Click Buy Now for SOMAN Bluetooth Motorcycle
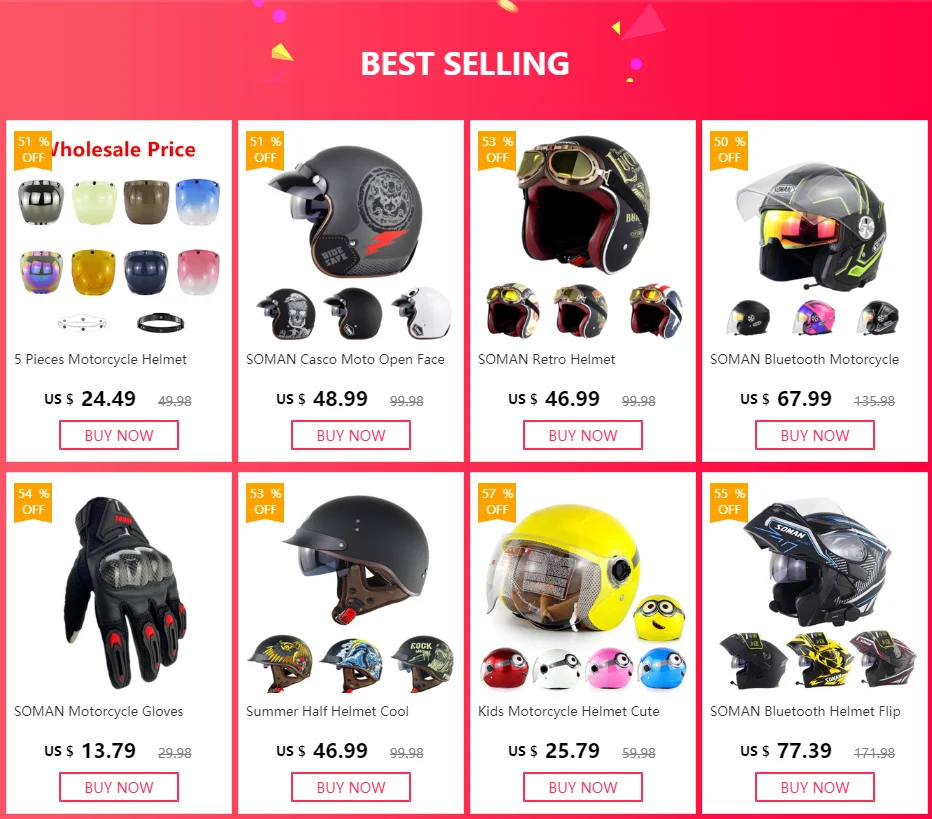Viewport: 932px width, 819px height. tap(815, 435)
